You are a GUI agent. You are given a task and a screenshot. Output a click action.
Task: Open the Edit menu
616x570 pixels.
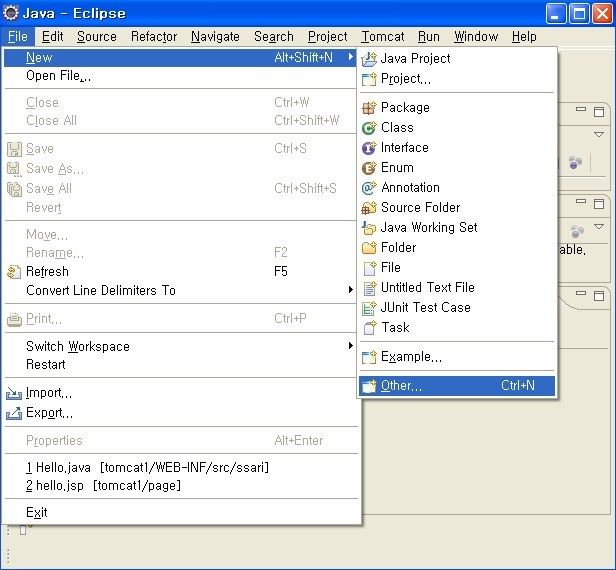[x=52, y=37]
